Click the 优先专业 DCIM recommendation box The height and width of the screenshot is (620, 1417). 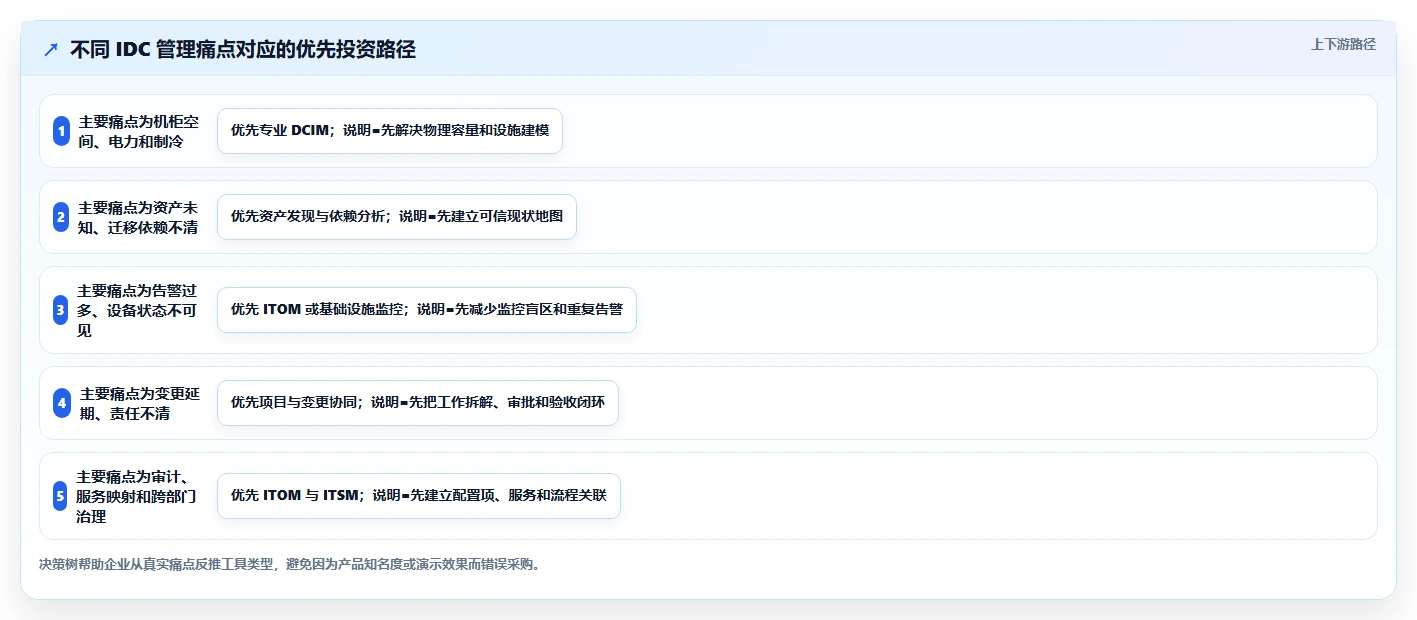[390, 131]
